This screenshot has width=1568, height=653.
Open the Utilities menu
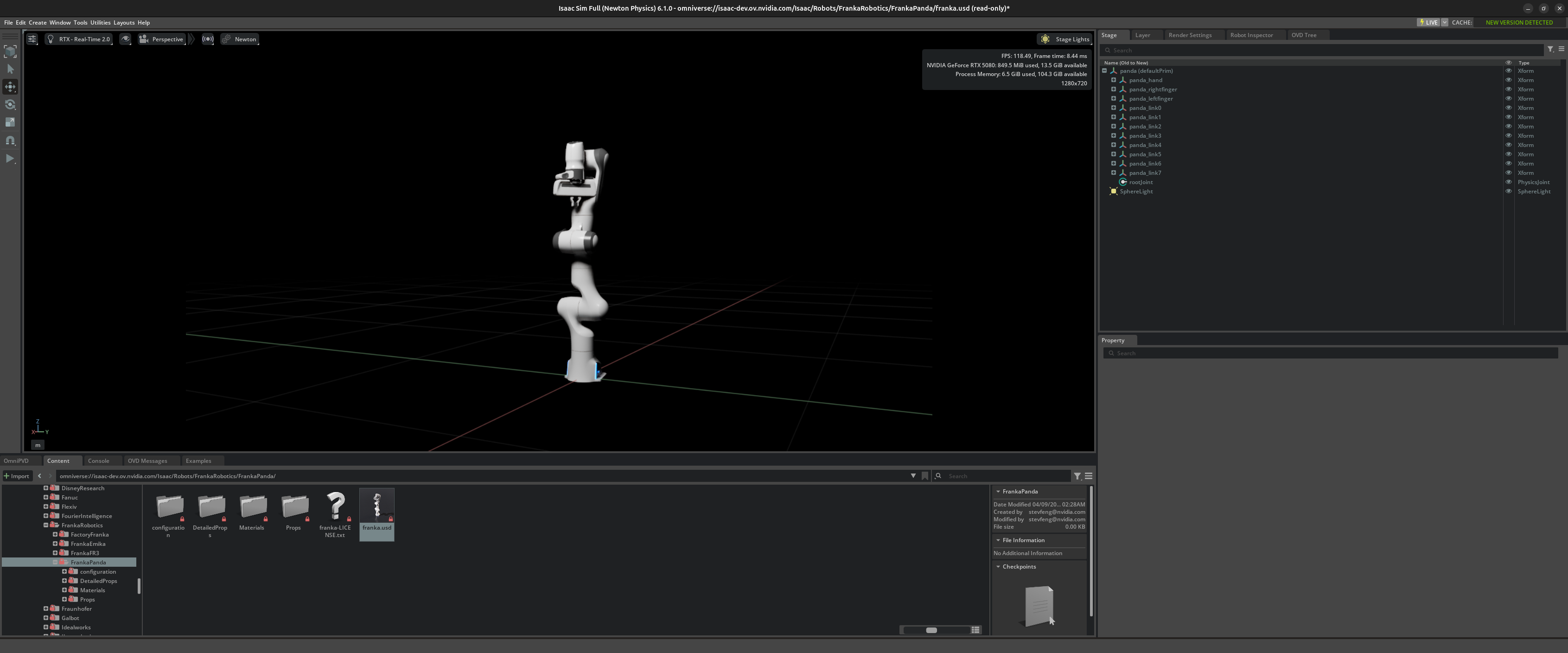[101, 23]
